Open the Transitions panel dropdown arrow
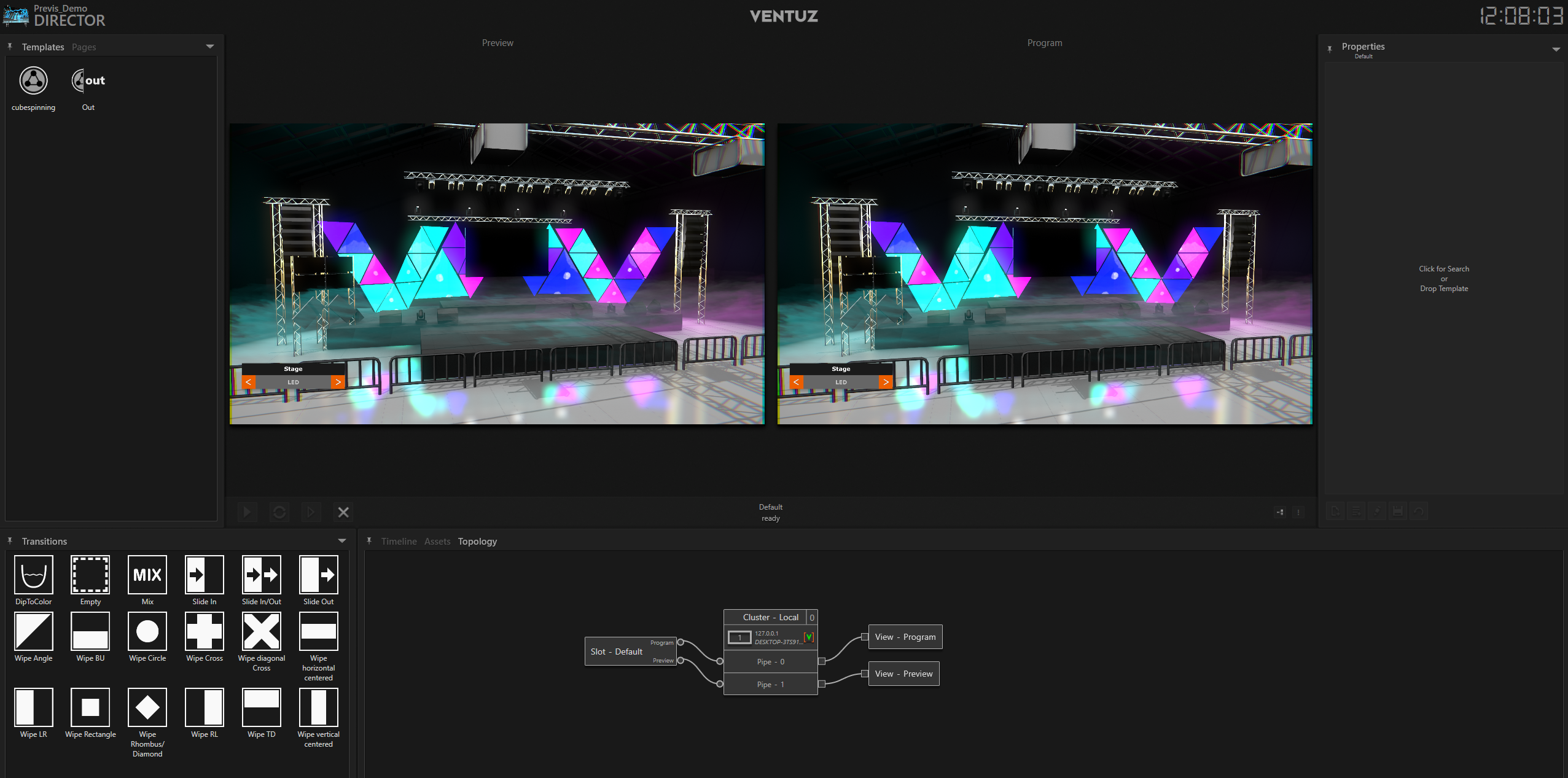This screenshot has width=1568, height=778. [x=342, y=541]
